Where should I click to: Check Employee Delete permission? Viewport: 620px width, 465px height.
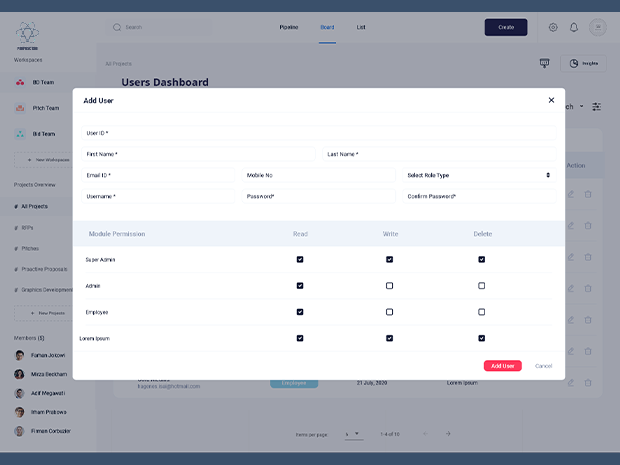point(482,312)
